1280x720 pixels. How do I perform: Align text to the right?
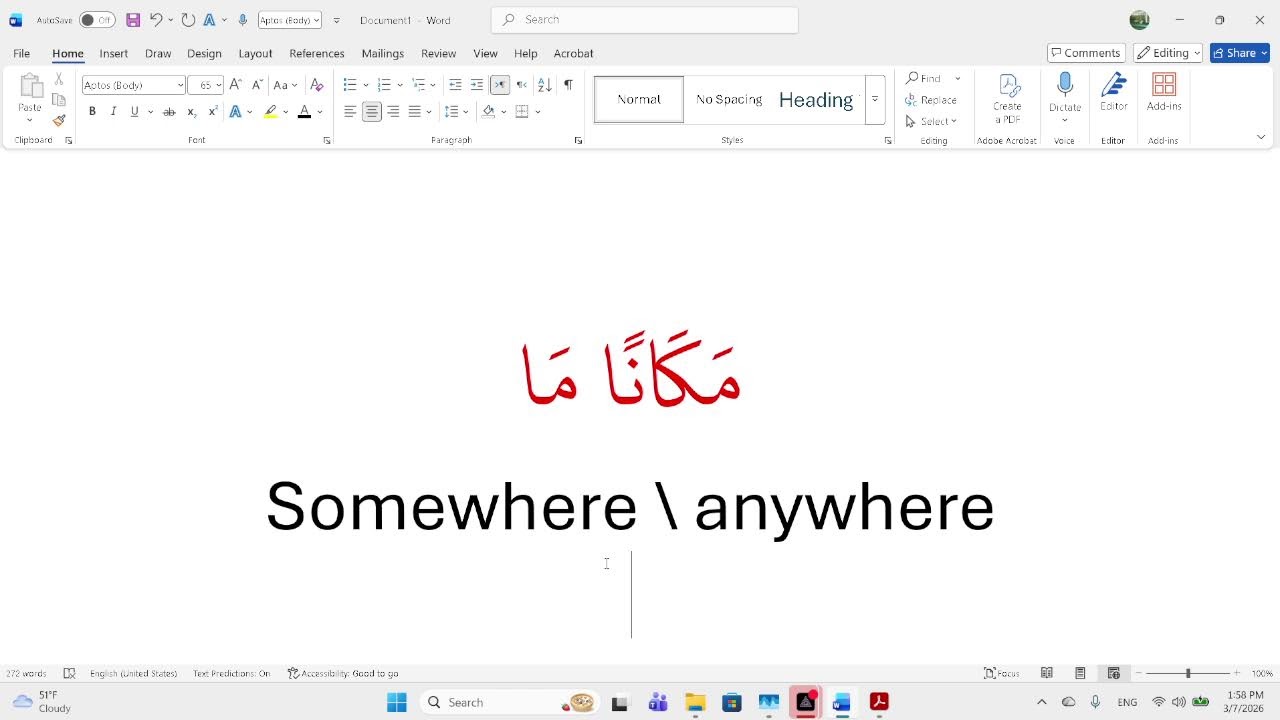(x=393, y=112)
